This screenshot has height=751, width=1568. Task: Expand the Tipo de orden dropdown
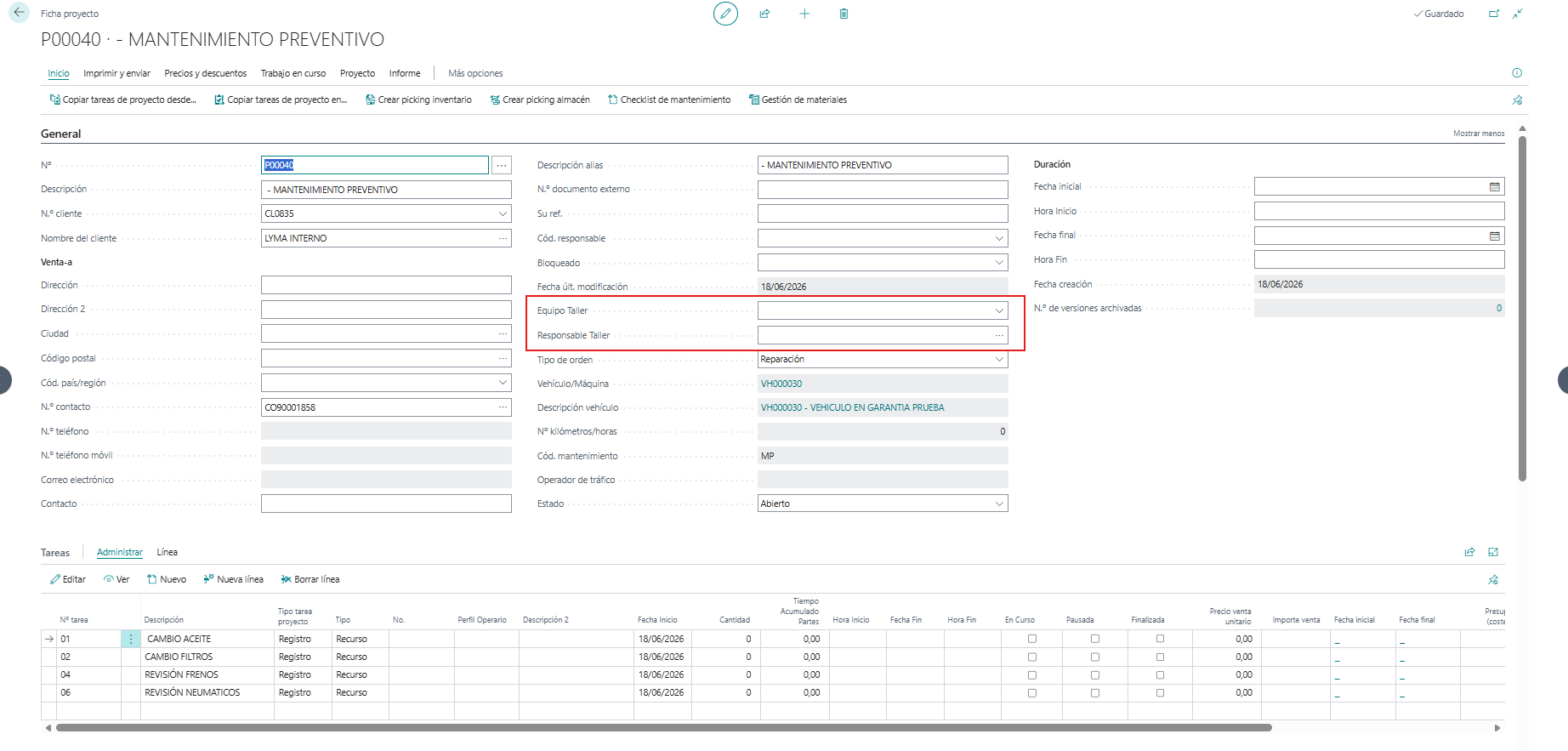coord(1000,360)
